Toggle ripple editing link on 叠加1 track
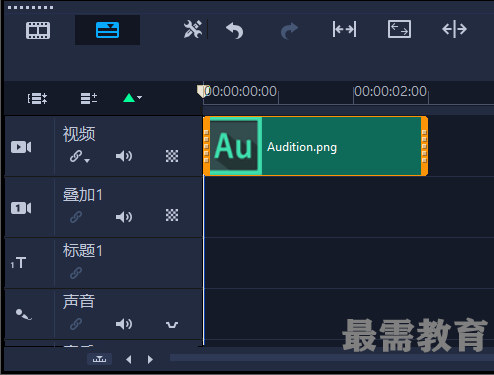This screenshot has height=375, width=494. 76,217
